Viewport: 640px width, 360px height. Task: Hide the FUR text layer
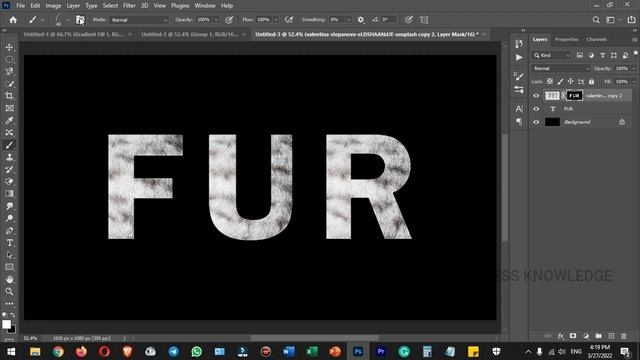tap(536, 109)
